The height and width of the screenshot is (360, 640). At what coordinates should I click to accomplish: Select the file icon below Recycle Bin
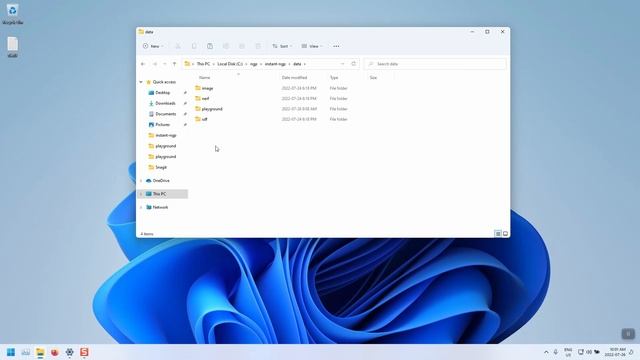click(x=13, y=47)
